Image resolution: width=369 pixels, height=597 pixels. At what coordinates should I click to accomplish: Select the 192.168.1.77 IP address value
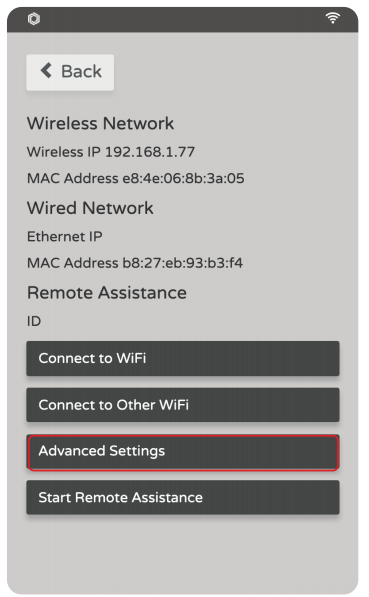coord(150,152)
